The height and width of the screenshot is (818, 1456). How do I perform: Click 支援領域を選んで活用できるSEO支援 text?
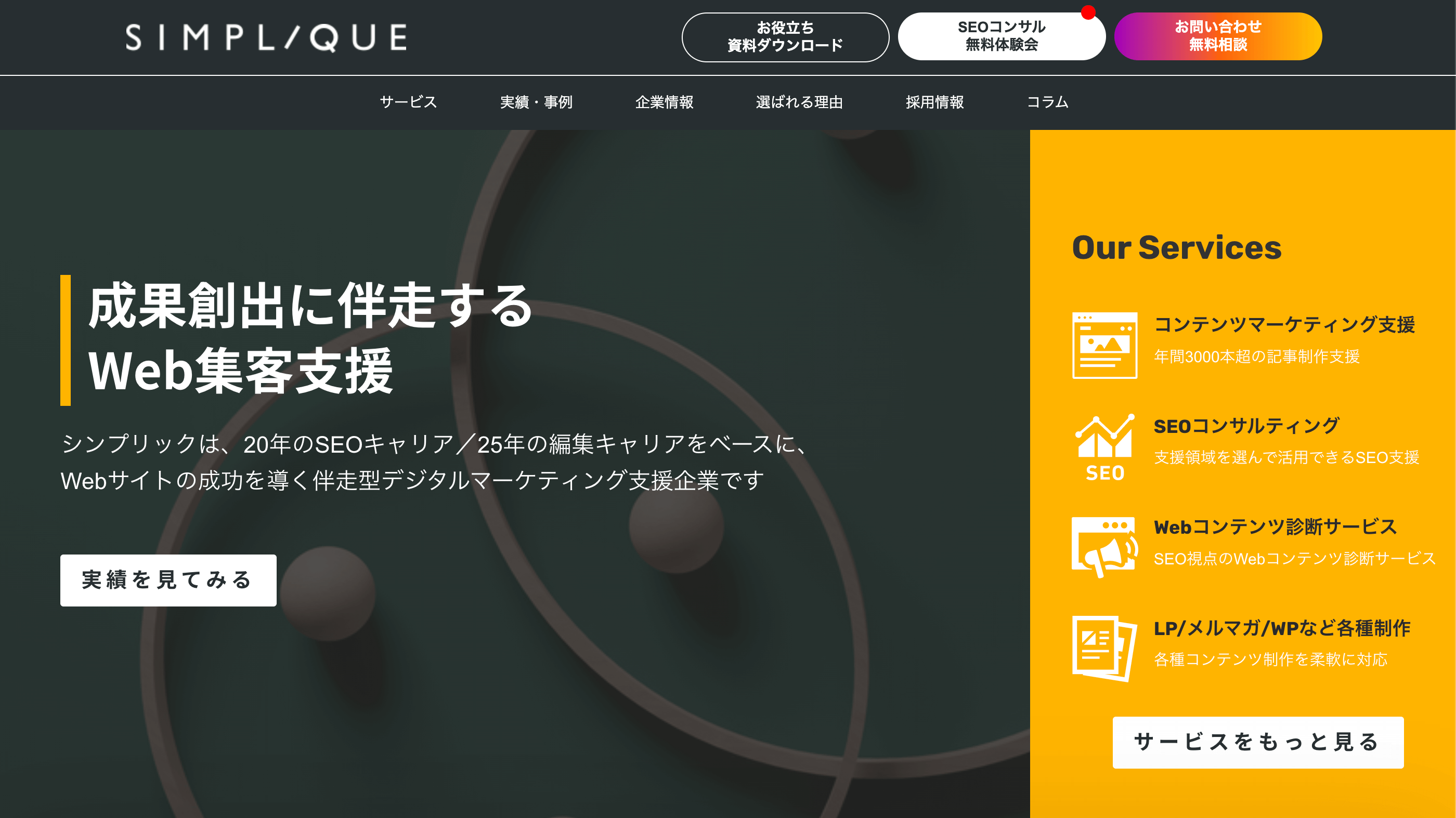(x=1286, y=457)
